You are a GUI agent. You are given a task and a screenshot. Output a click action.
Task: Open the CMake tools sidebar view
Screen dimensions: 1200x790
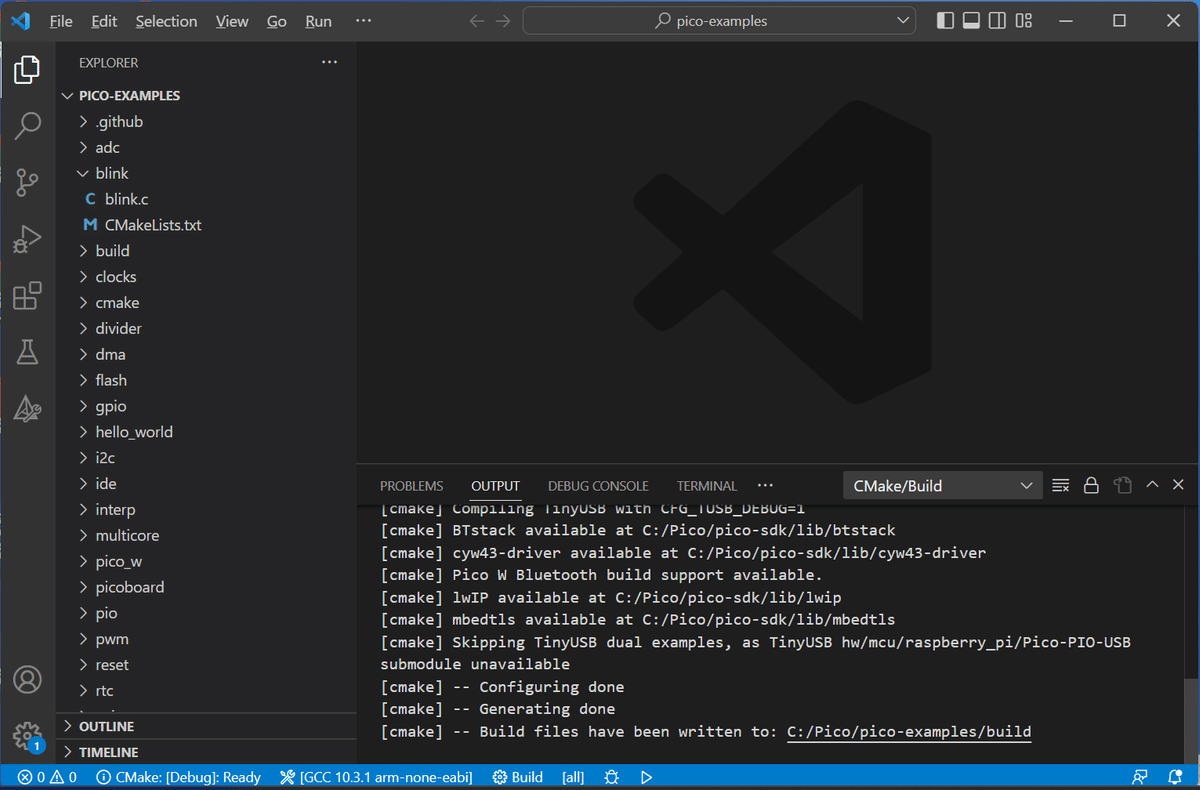click(27, 408)
